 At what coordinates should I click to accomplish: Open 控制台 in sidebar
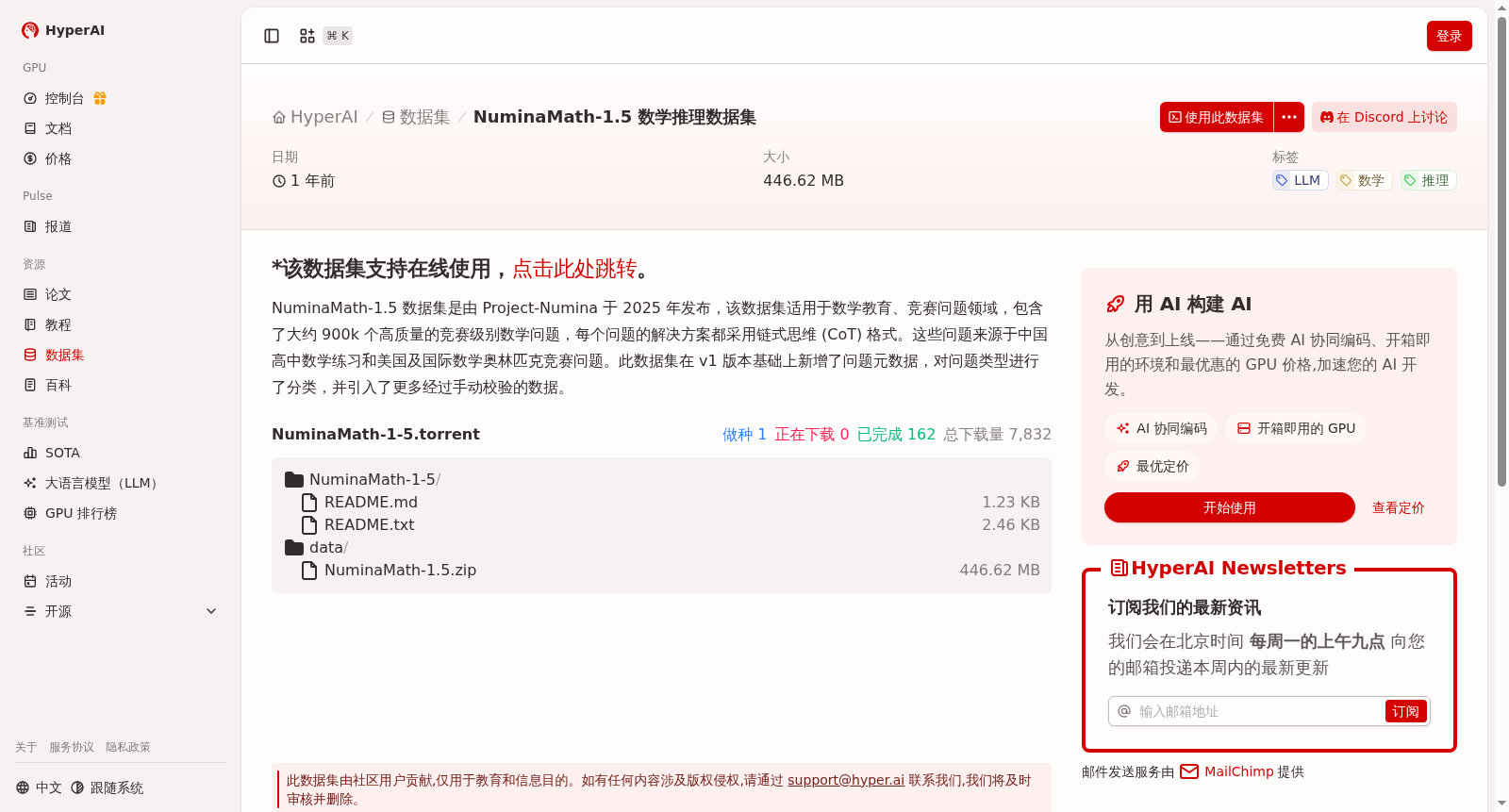click(x=64, y=98)
